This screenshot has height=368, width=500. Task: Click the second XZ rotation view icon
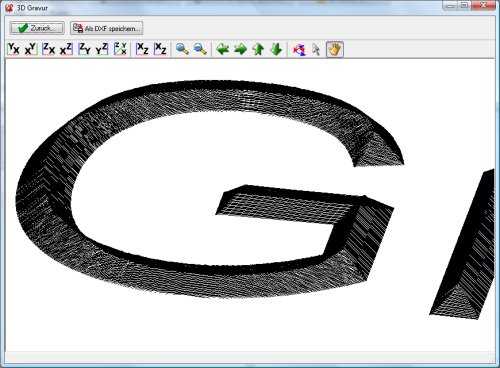160,49
